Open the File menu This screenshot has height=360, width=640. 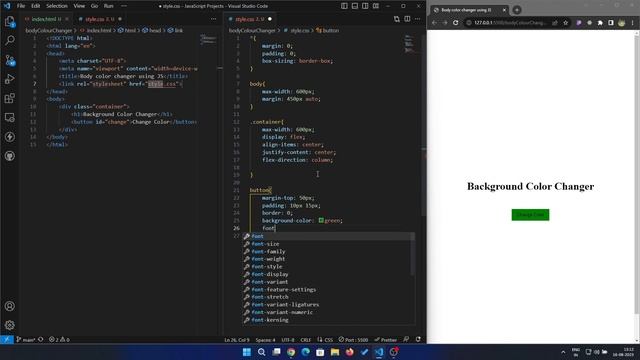(x=21, y=6)
